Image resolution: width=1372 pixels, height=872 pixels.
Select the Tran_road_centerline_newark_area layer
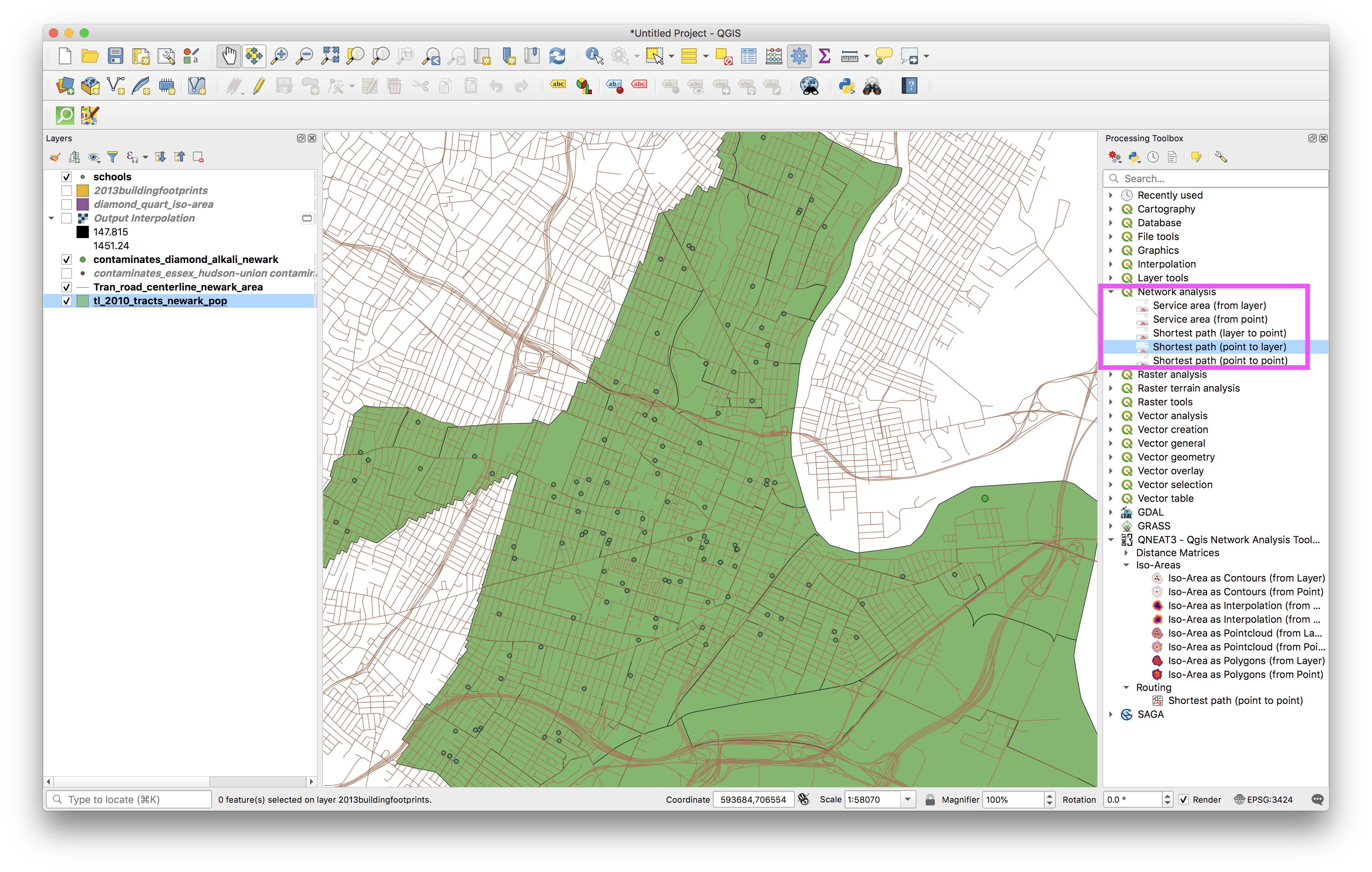[x=178, y=287]
